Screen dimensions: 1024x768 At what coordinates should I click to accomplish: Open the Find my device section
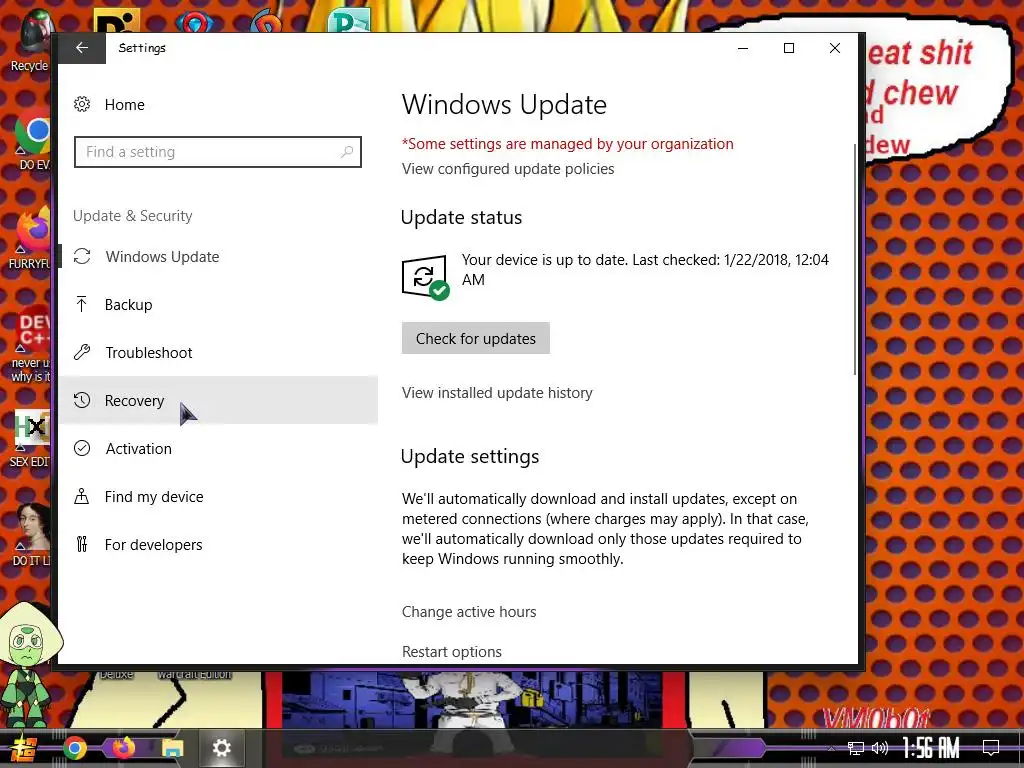(x=218, y=496)
